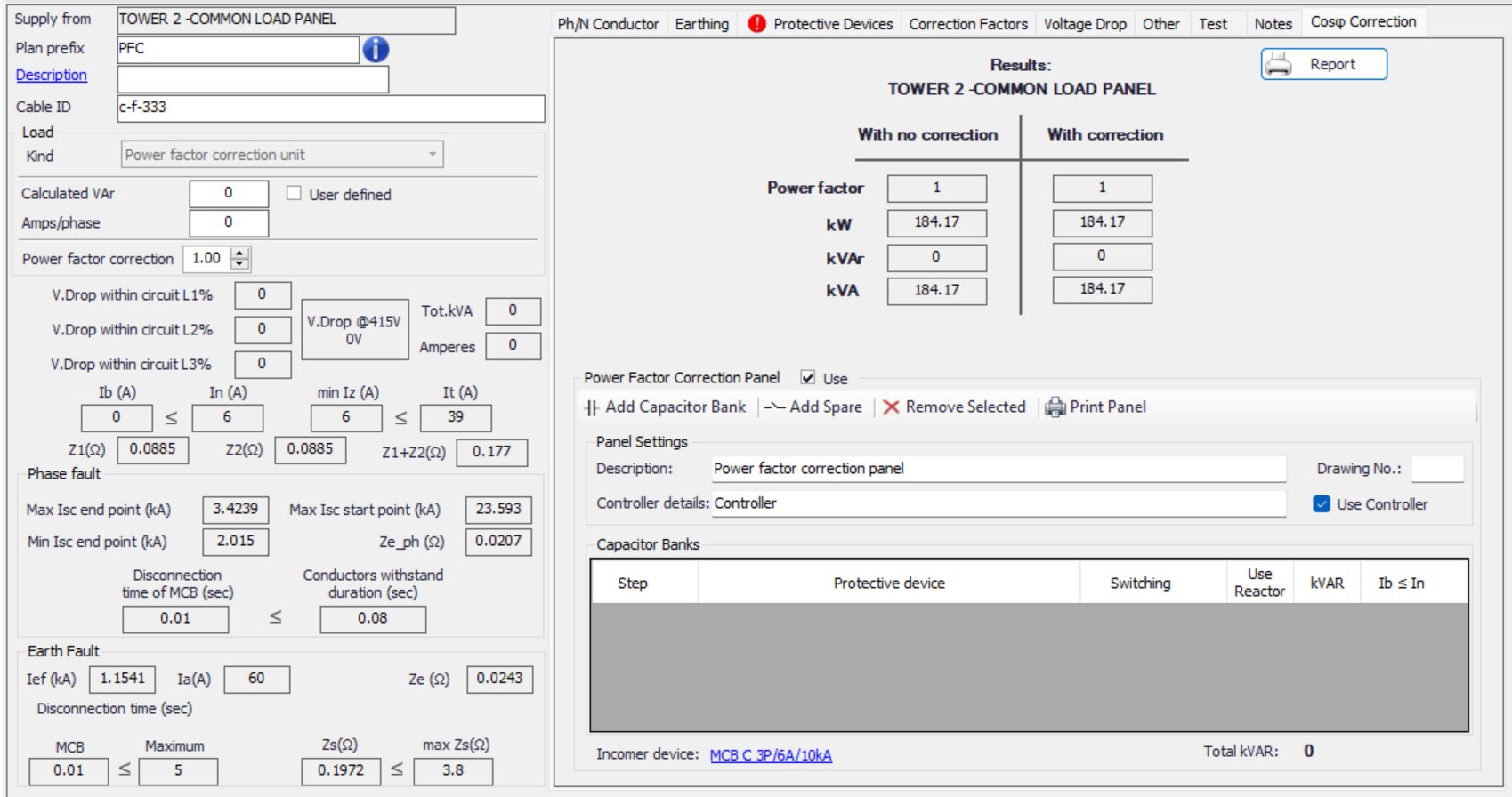The width and height of the screenshot is (1512, 797).
Task: Click Add Spare toolbar button
Action: tap(813, 407)
